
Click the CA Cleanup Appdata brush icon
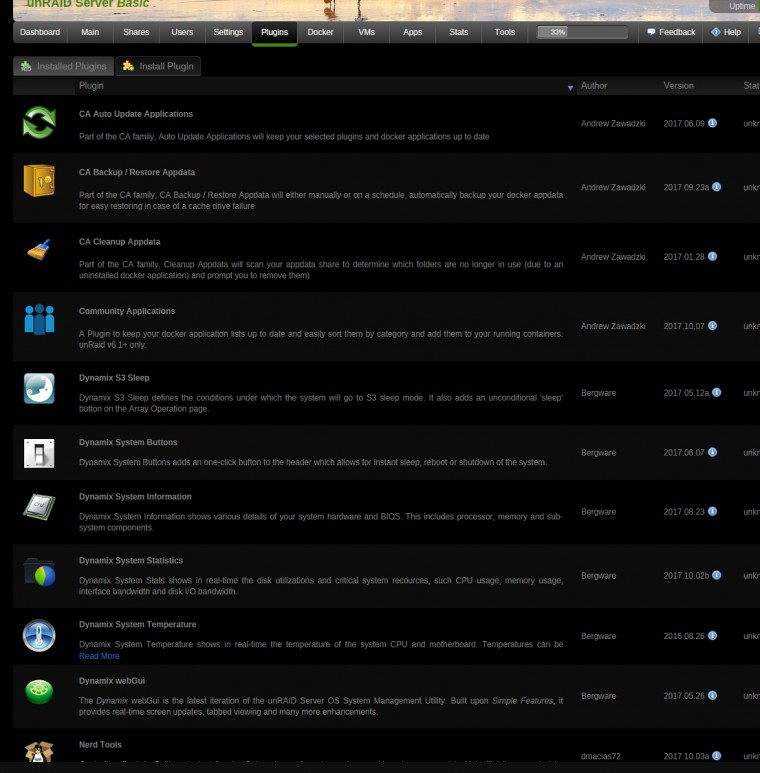click(x=39, y=249)
